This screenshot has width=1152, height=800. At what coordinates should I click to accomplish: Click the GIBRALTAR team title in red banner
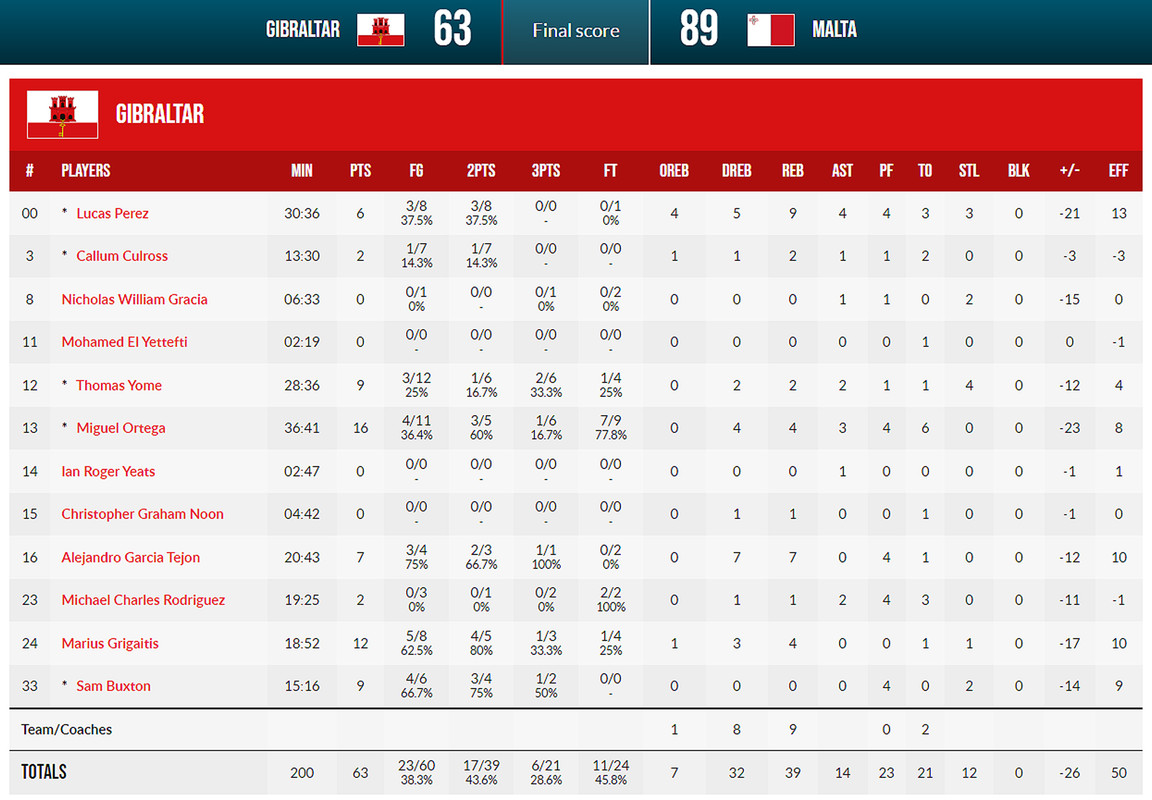coord(159,114)
